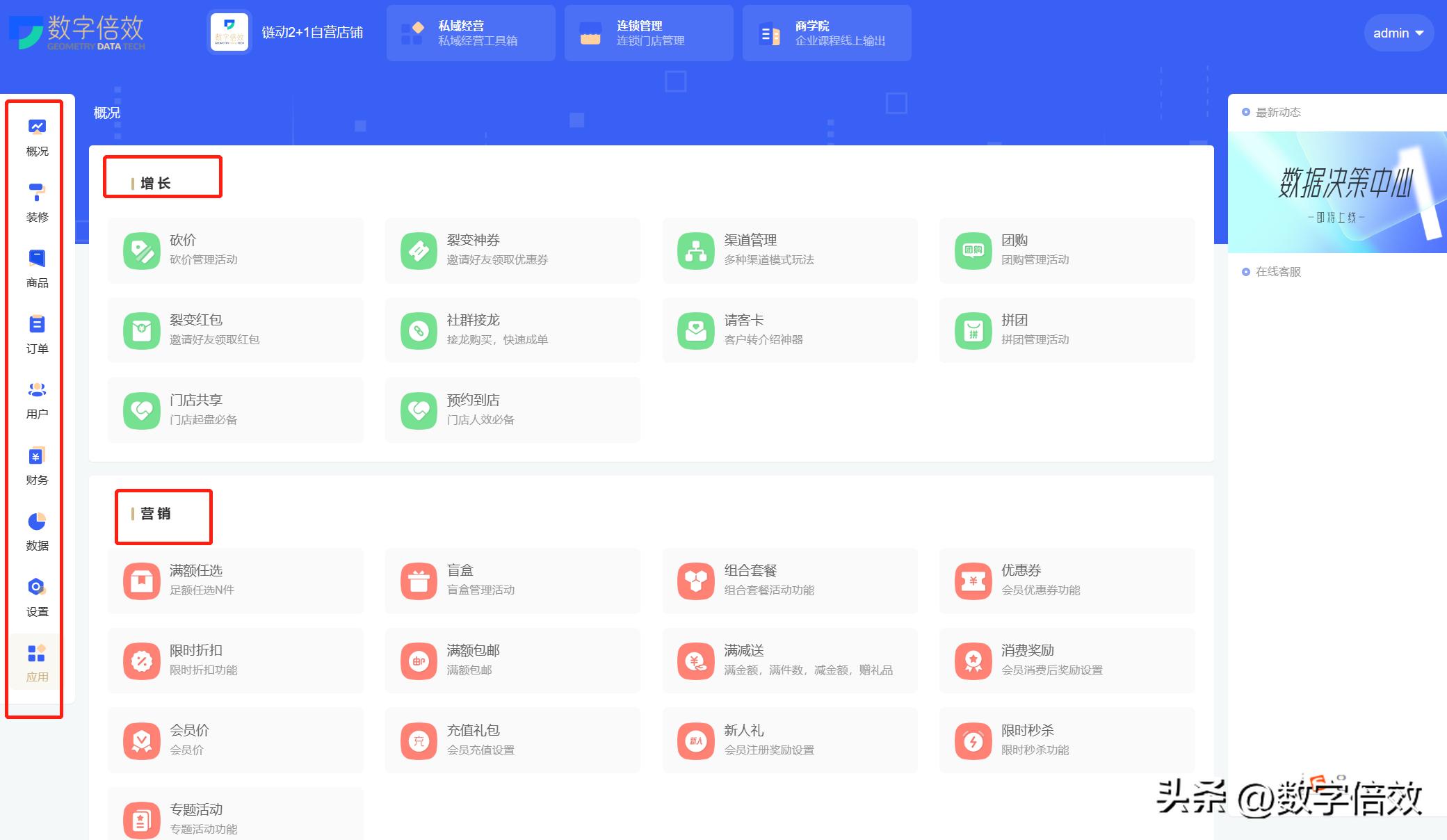Open the admin account dropdown
The image size is (1447, 840).
pos(1398,32)
